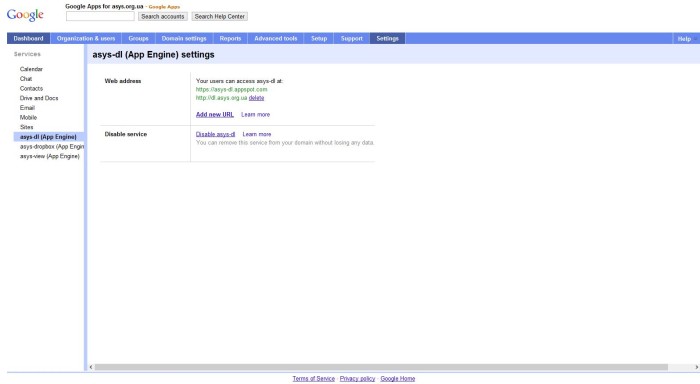
Task: Click the Google Apps orange label
Action: coord(164,7)
